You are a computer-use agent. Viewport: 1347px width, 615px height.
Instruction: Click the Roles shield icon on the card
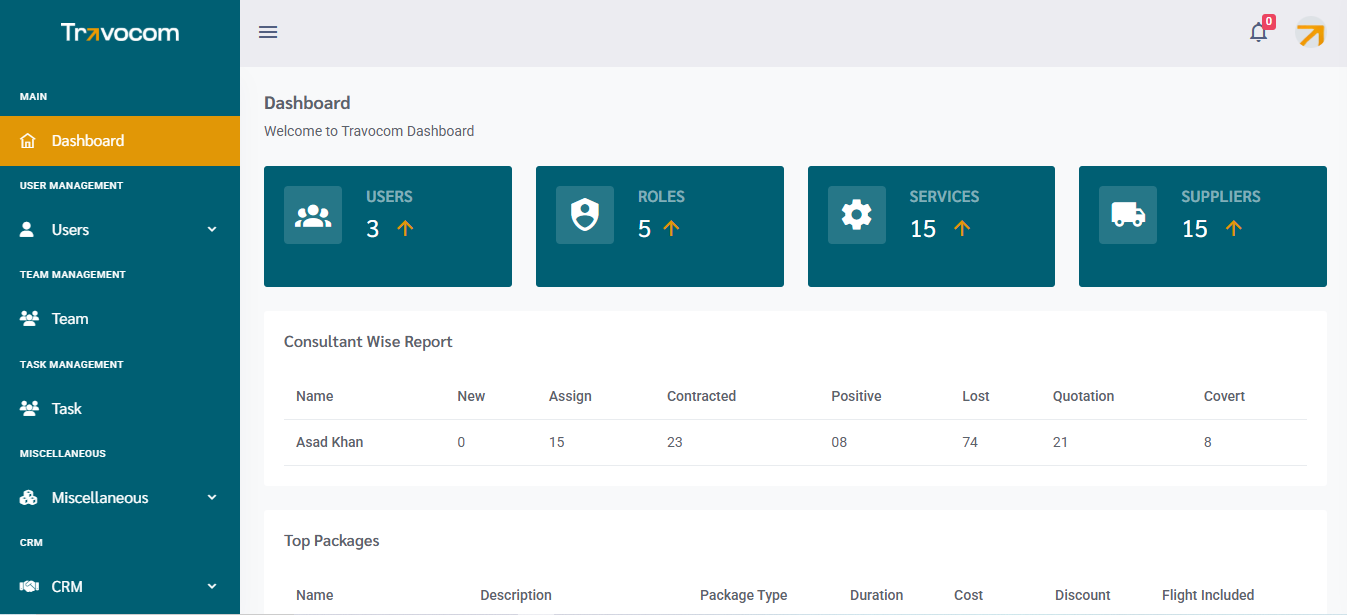click(x=585, y=214)
